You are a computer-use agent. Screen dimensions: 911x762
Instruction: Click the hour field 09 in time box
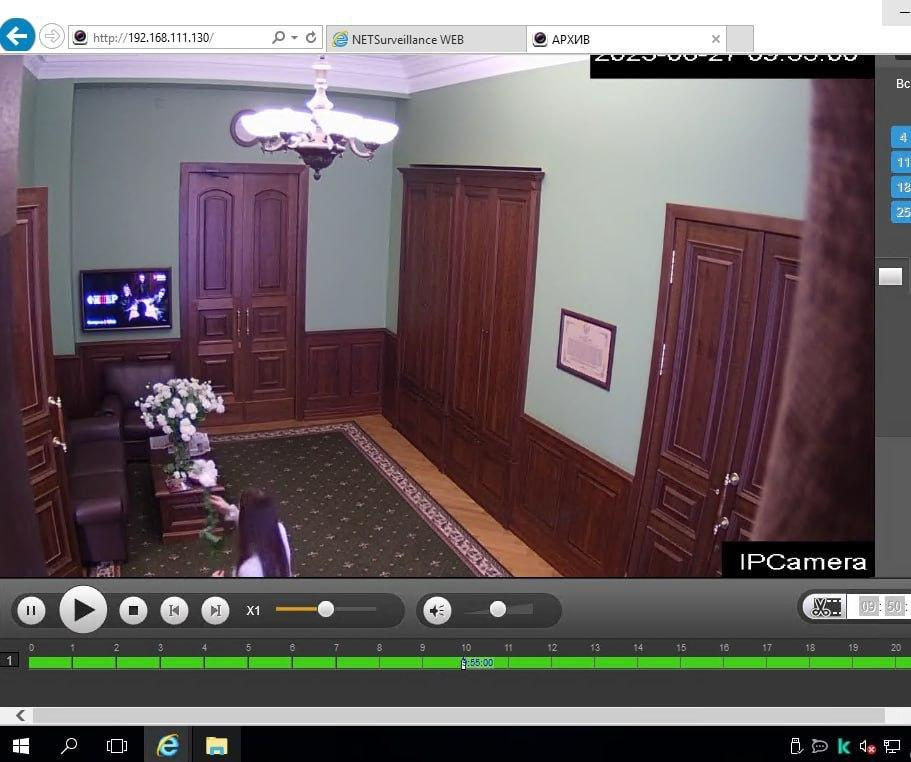click(x=868, y=607)
